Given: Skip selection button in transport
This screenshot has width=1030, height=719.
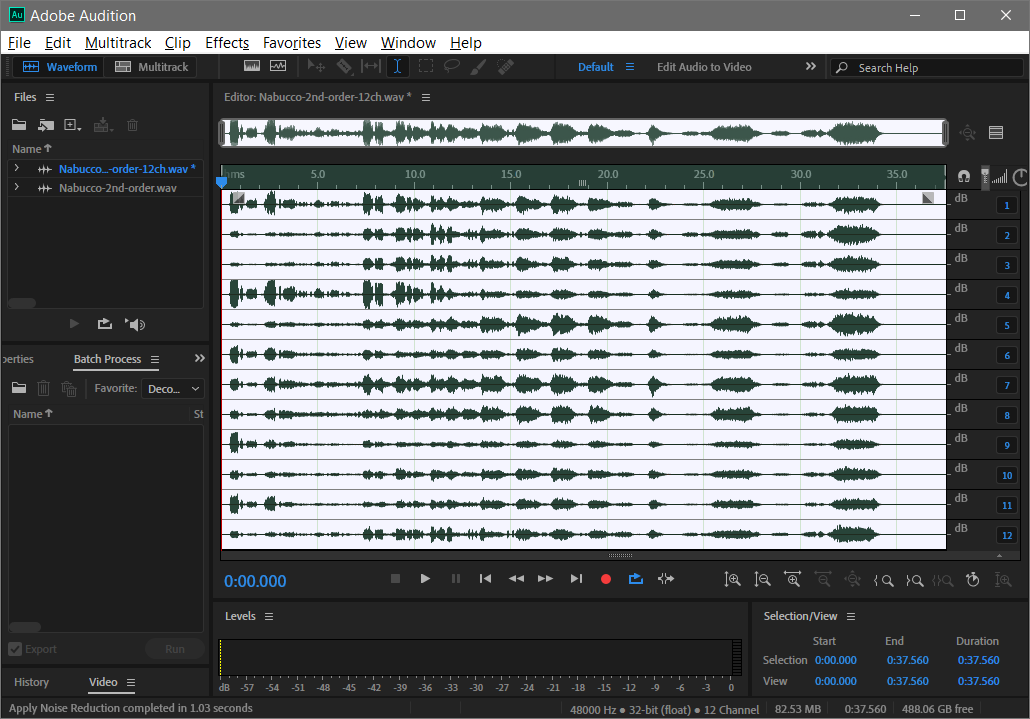Looking at the screenshot, I should [x=666, y=578].
